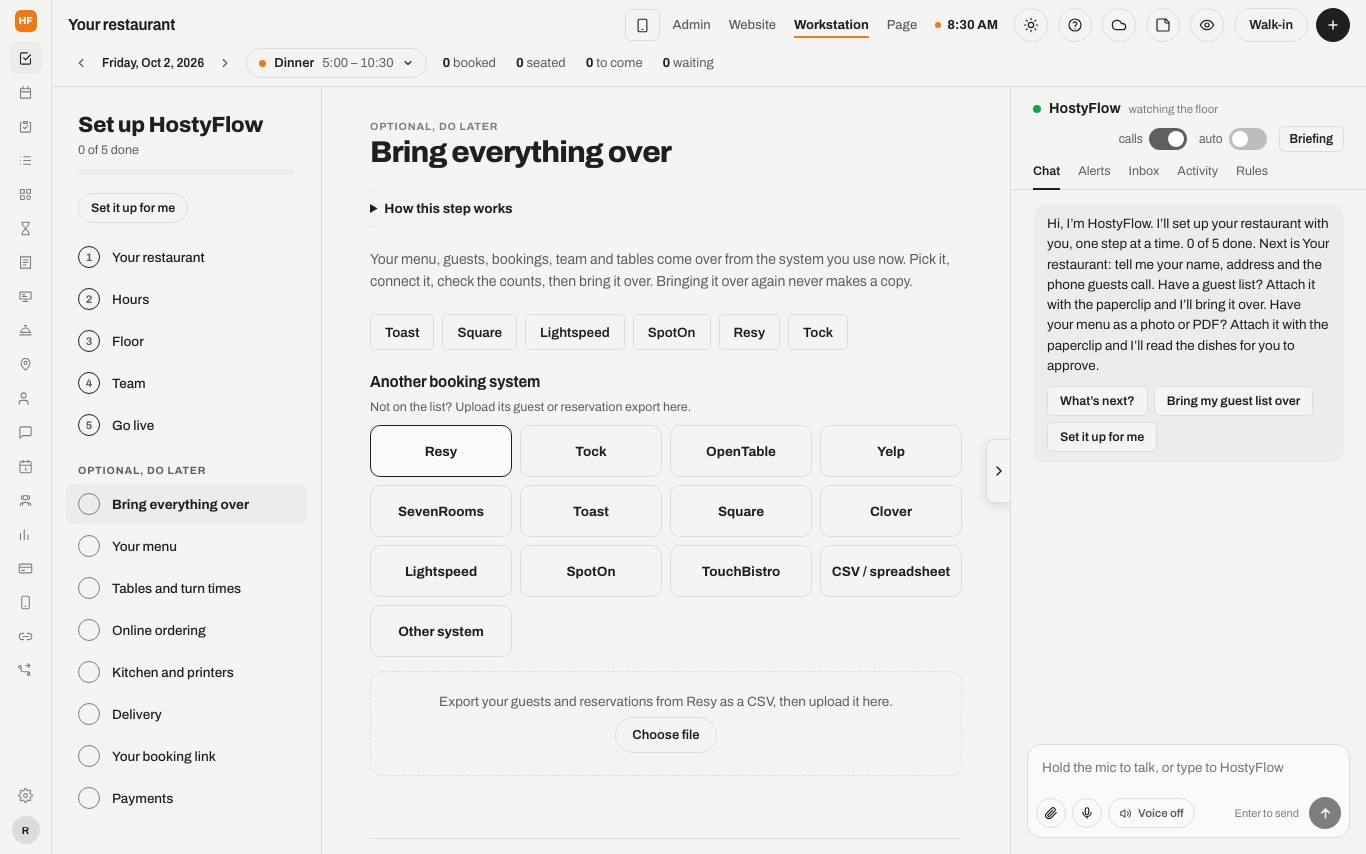Open the credit card icon in sidebar

pyautogui.click(x=25, y=569)
